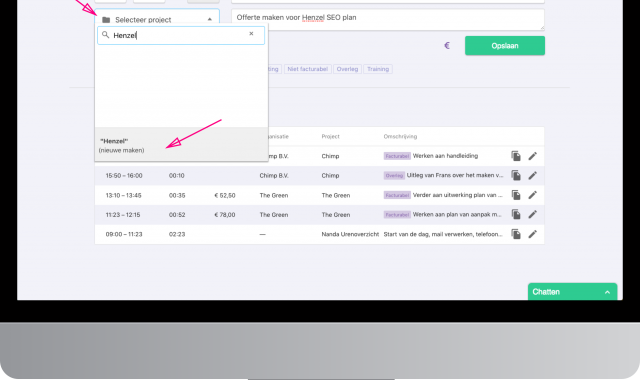The width and height of the screenshot is (640, 380).
Task: Duplicate the Werken aan handleiding entry
Action: 516,156
